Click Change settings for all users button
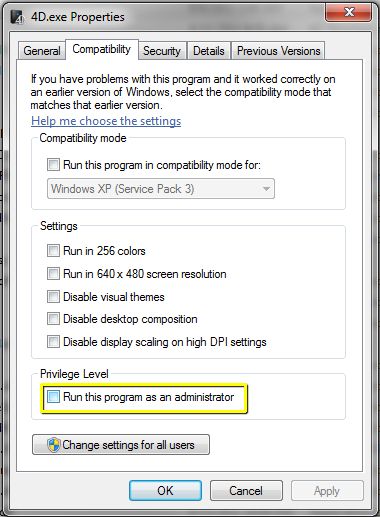 pos(121,445)
